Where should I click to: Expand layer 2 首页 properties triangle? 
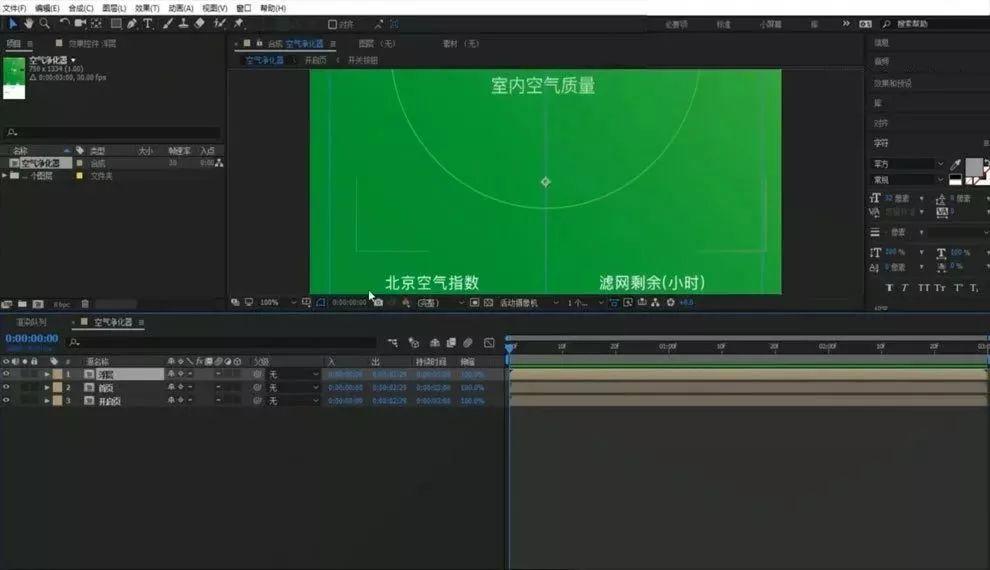(x=47, y=388)
